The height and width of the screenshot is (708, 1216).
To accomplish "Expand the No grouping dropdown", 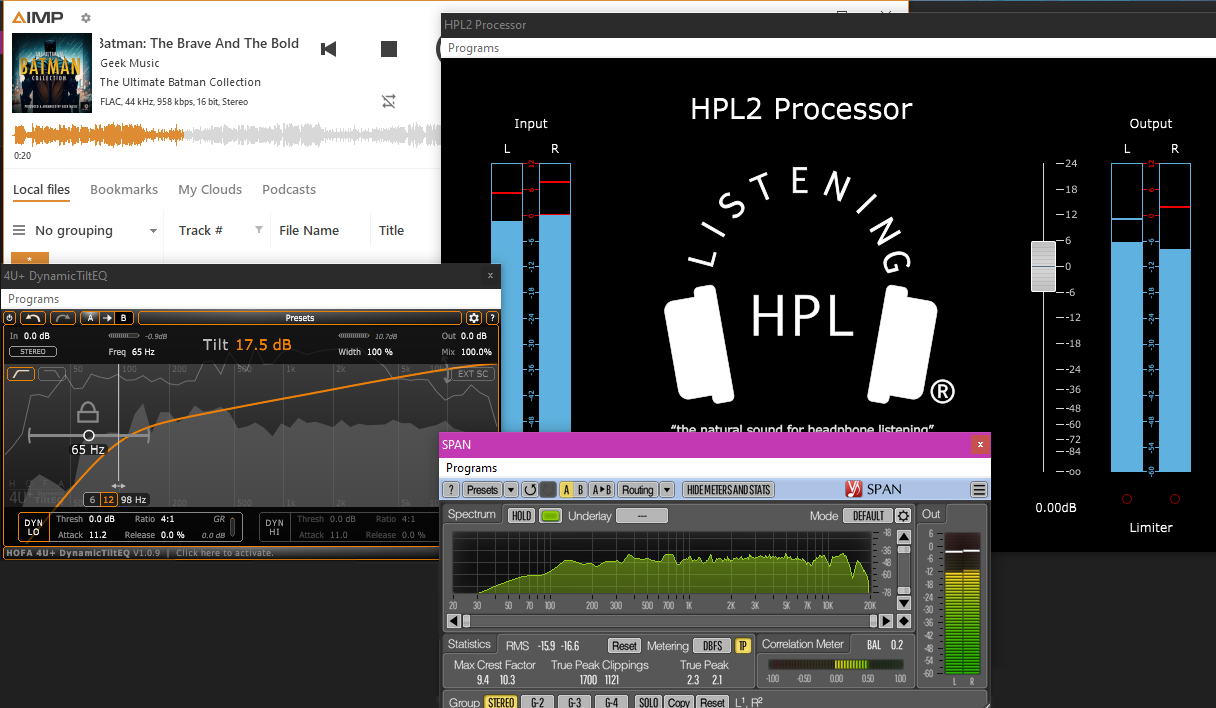I will click(153, 231).
